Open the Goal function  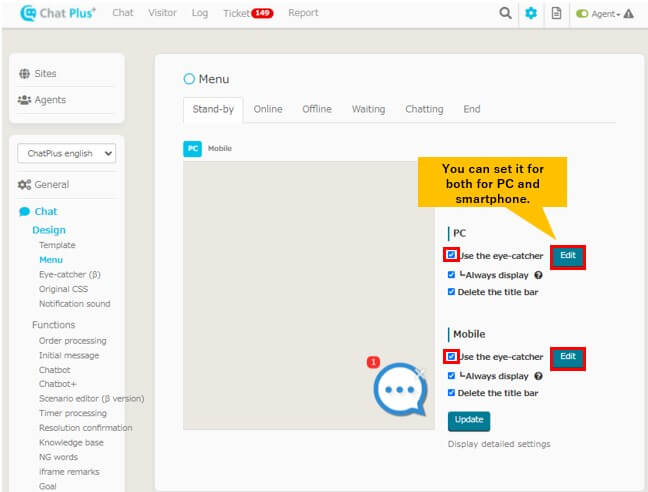pos(48,486)
